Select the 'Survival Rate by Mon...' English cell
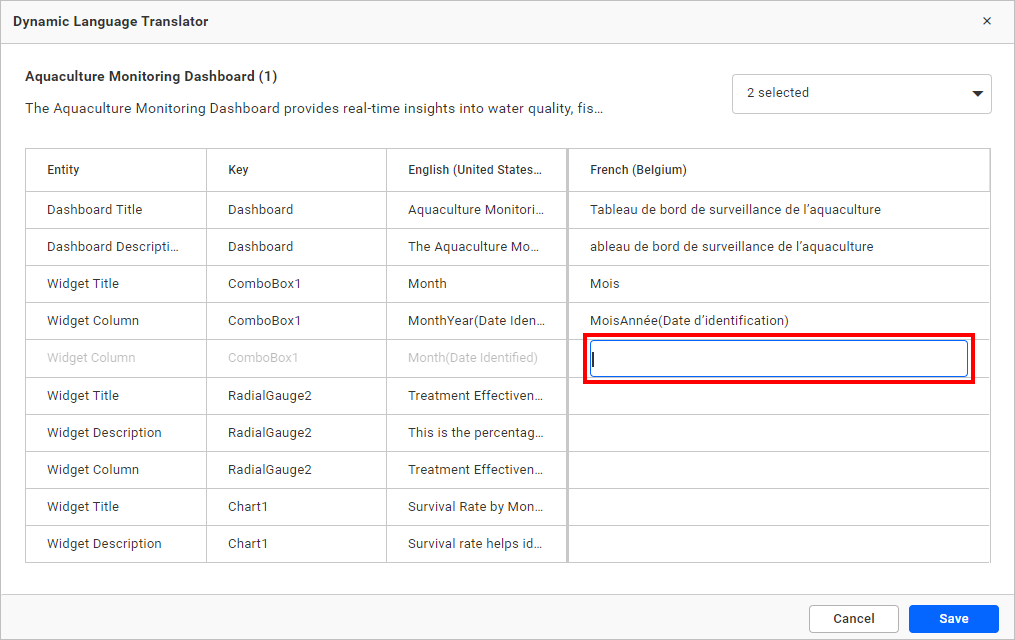 pos(475,507)
